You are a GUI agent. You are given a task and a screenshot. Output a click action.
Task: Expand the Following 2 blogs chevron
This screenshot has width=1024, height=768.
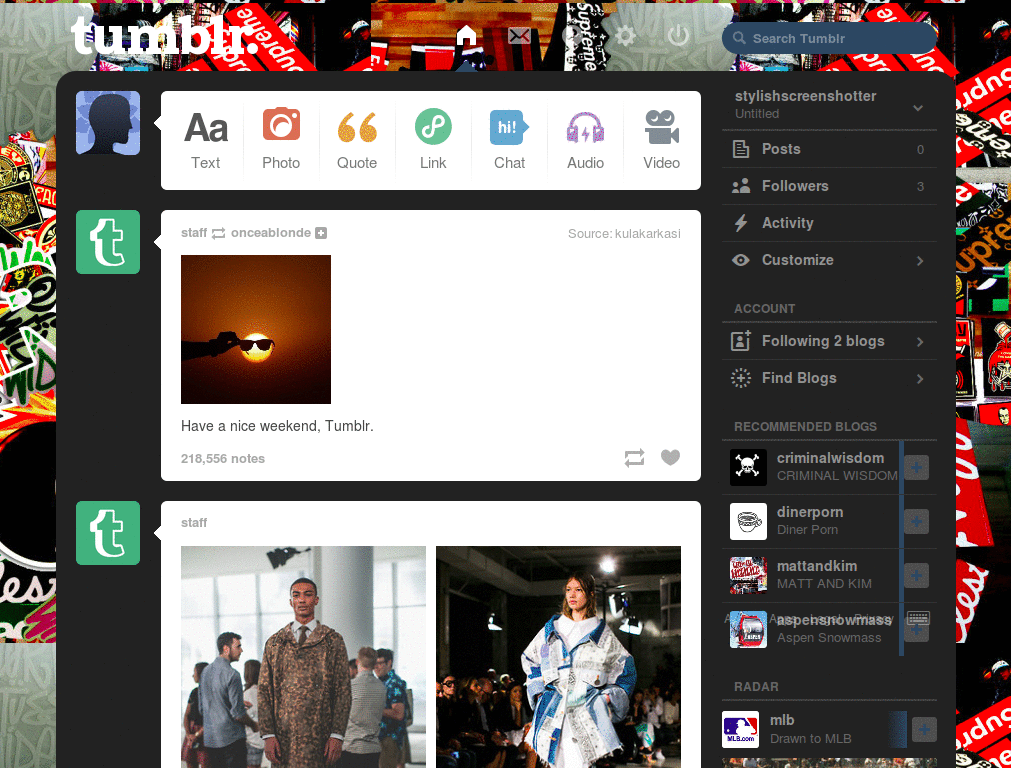920,342
